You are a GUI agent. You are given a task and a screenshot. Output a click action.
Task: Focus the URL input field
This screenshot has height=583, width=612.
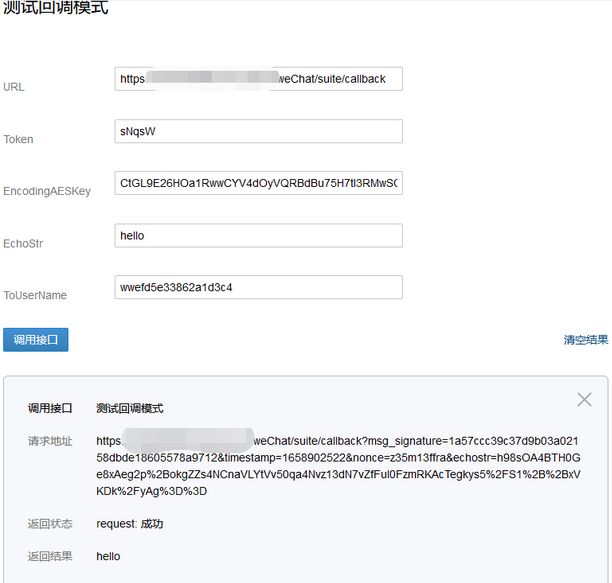(x=259, y=79)
